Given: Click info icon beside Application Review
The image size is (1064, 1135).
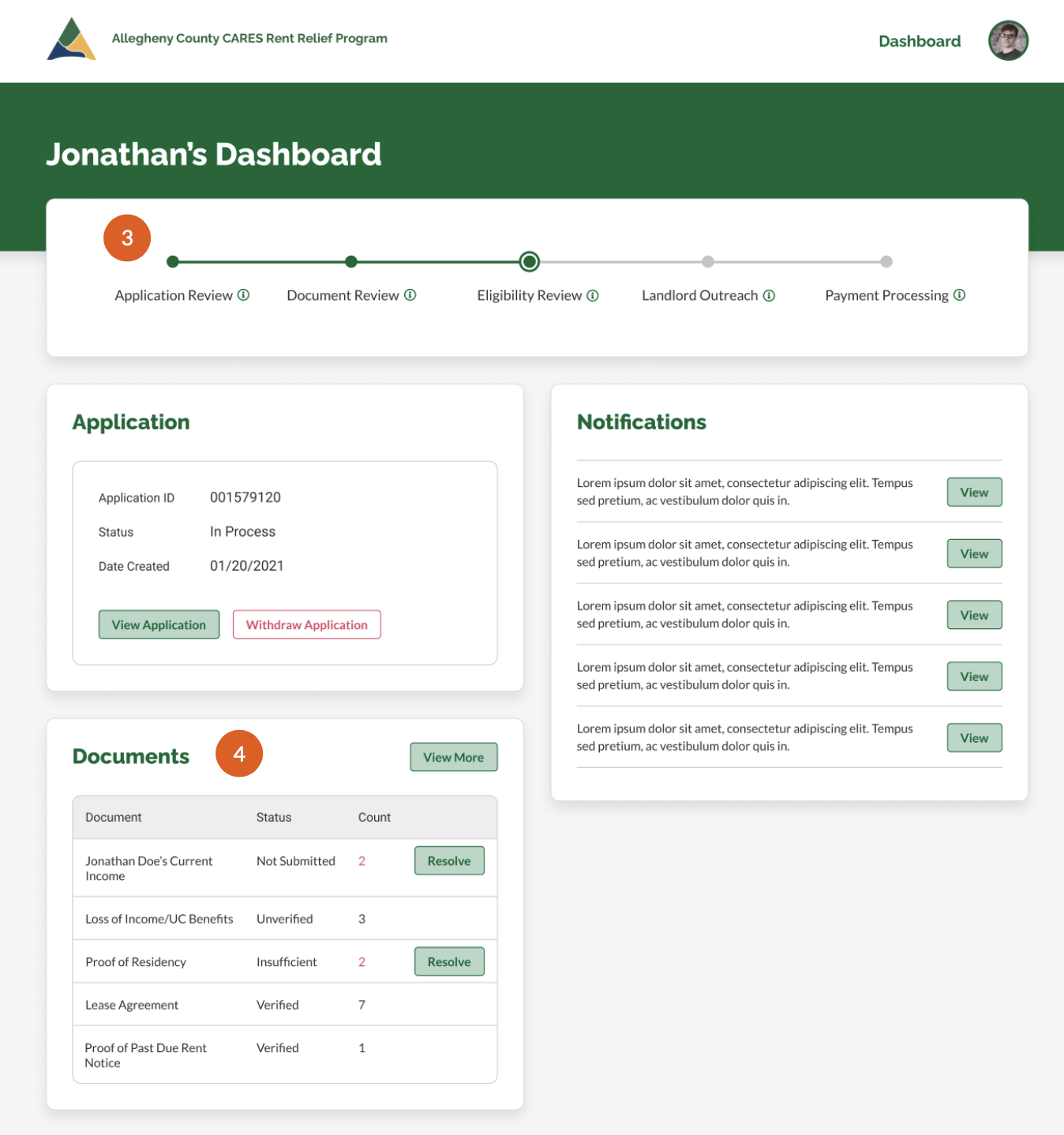Looking at the screenshot, I should pyautogui.click(x=244, y=295).
